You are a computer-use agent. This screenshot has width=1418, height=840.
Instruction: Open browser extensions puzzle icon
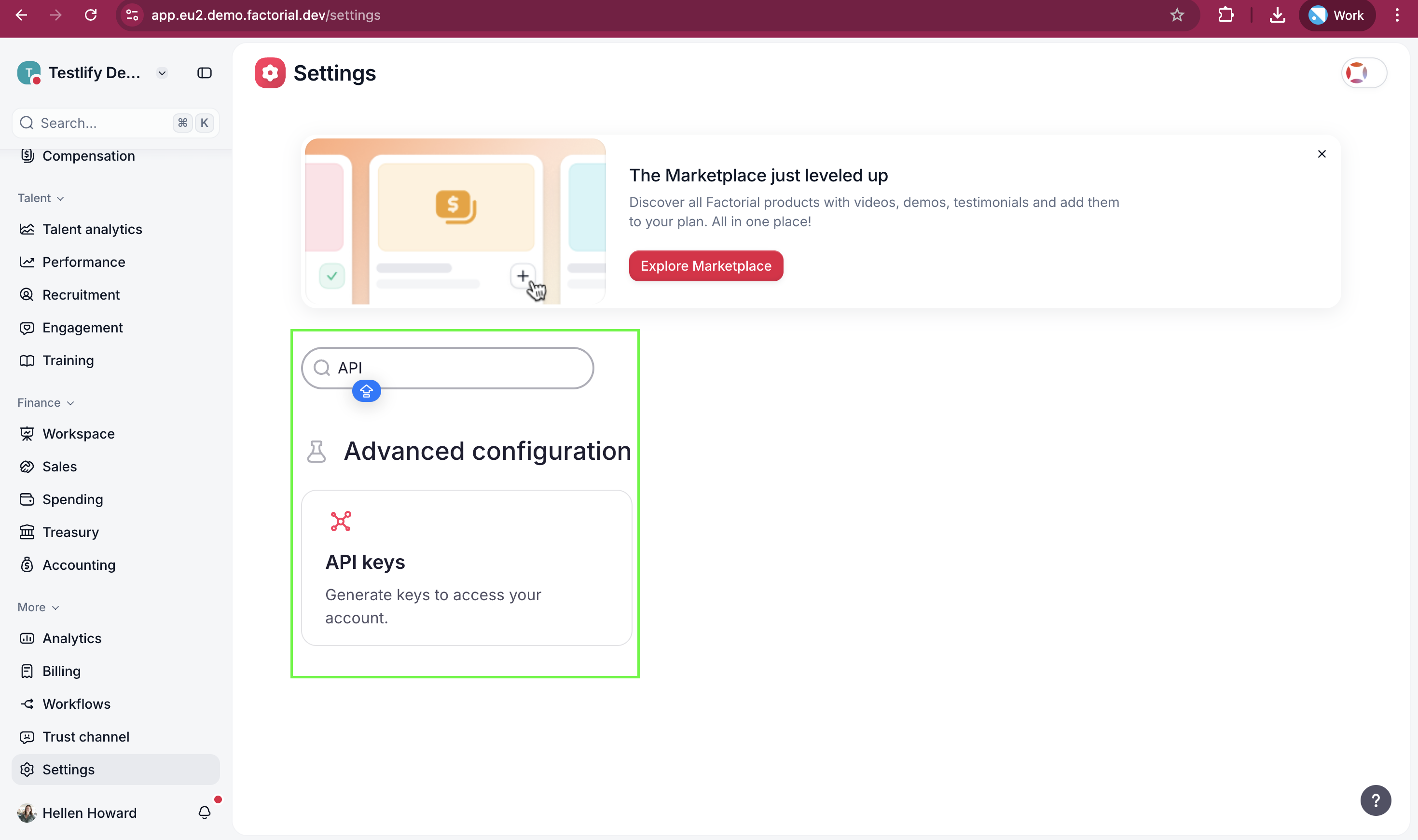click(1225, 15)
